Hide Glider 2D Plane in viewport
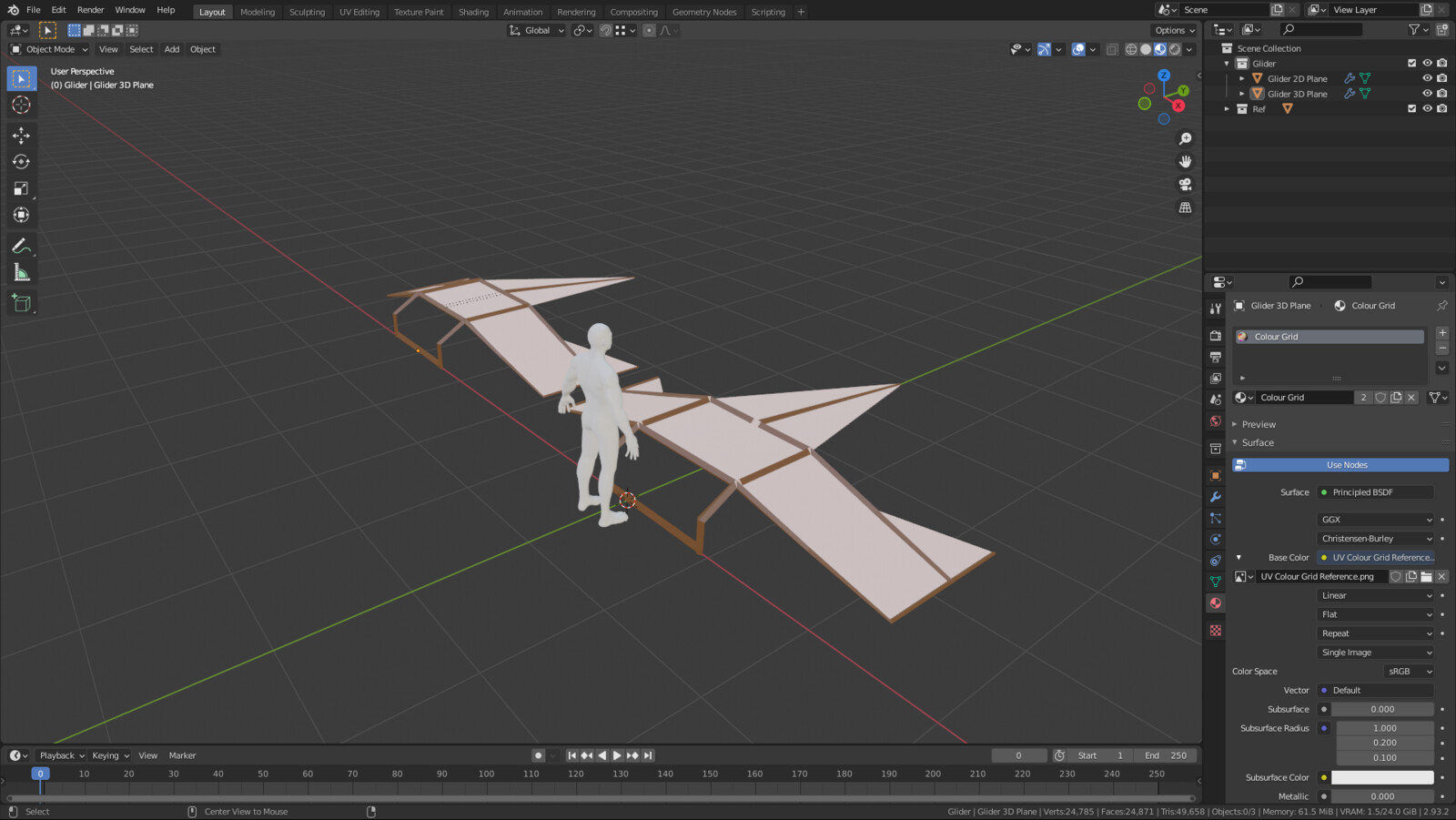The height and width of the screenshot is (820, 1456). pyautogui.click(x=1427, y=78)
